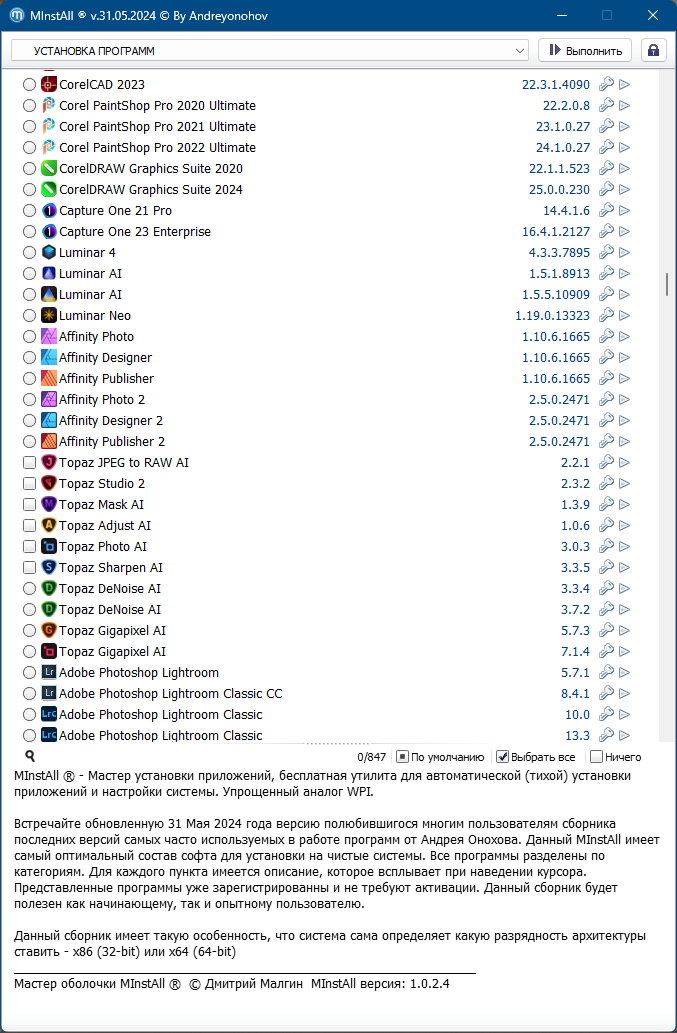
Task: Click the key icon for CorelCAD 2023
Action: [606, 84]
